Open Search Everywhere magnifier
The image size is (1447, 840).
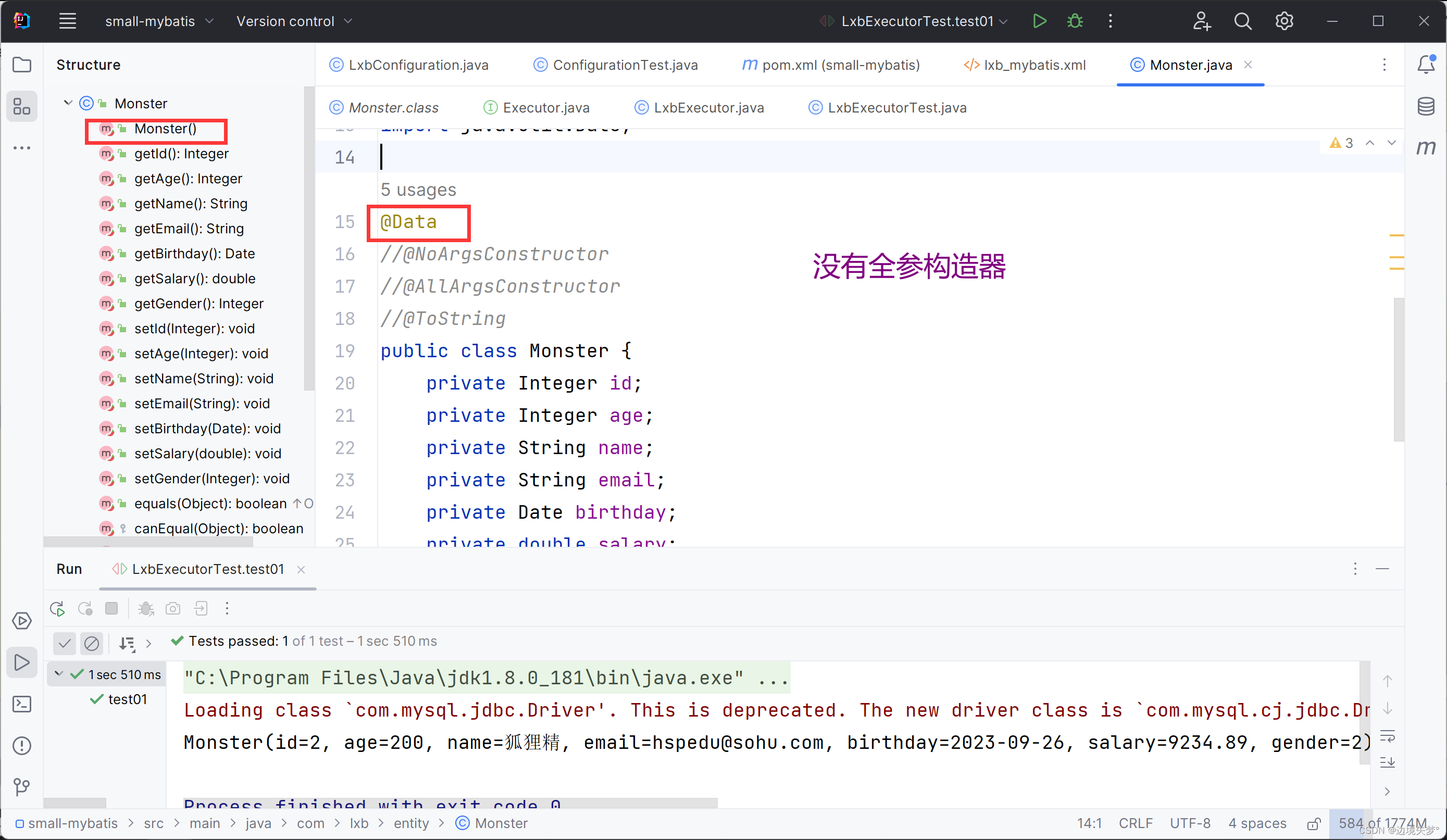[1243, 21]
